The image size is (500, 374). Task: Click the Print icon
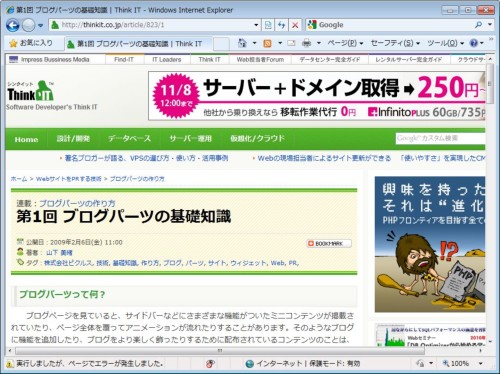pyautogui.click(x=306, y=43)
